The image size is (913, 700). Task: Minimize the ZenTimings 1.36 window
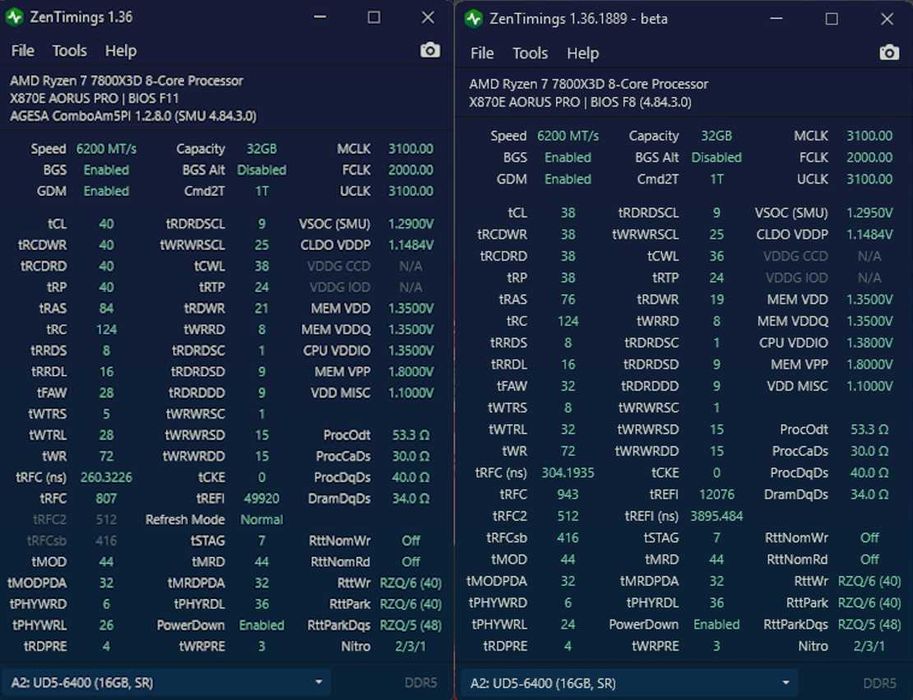pos(320,17)
